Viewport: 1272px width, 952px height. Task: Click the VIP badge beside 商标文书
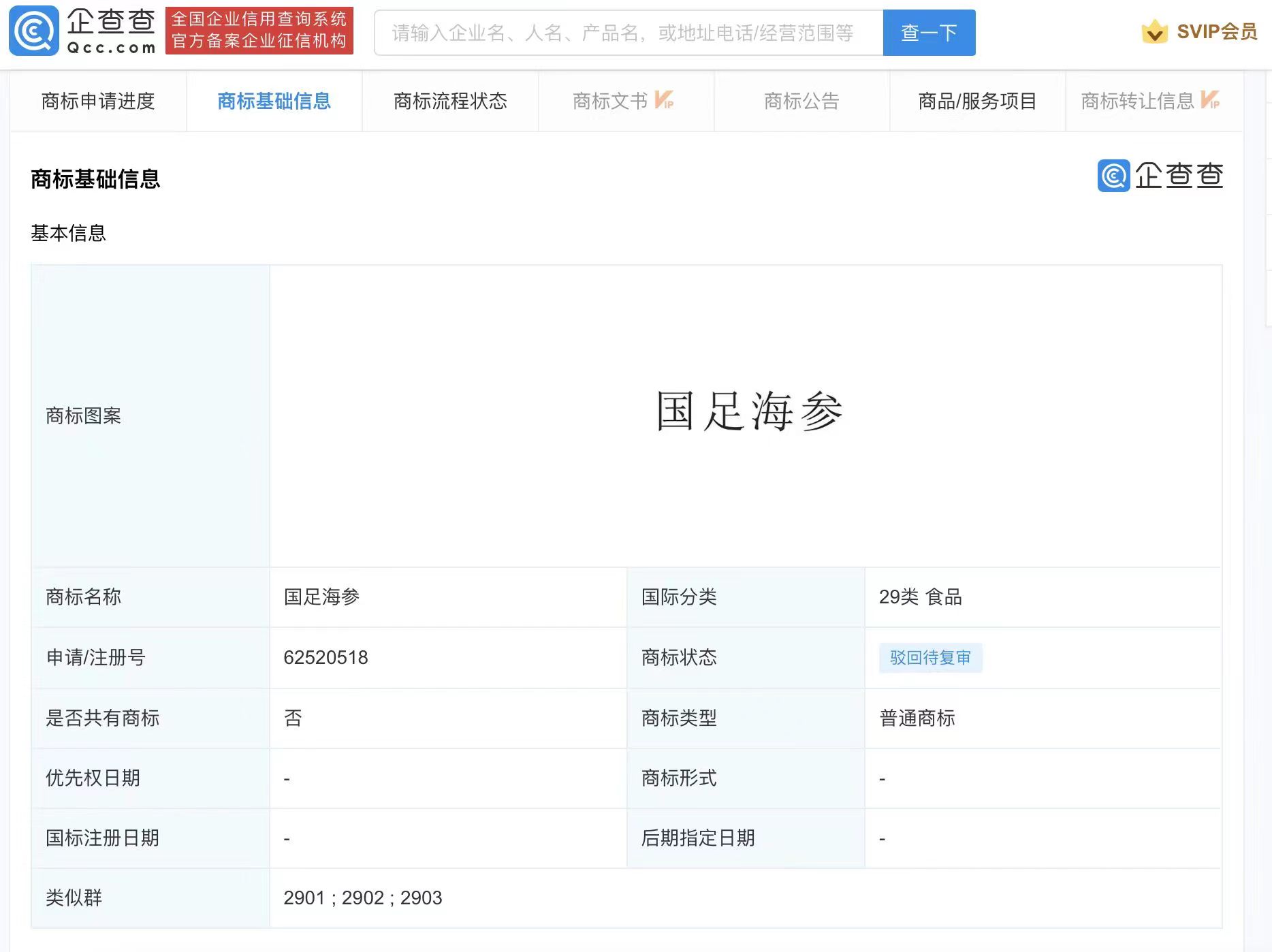664,100
